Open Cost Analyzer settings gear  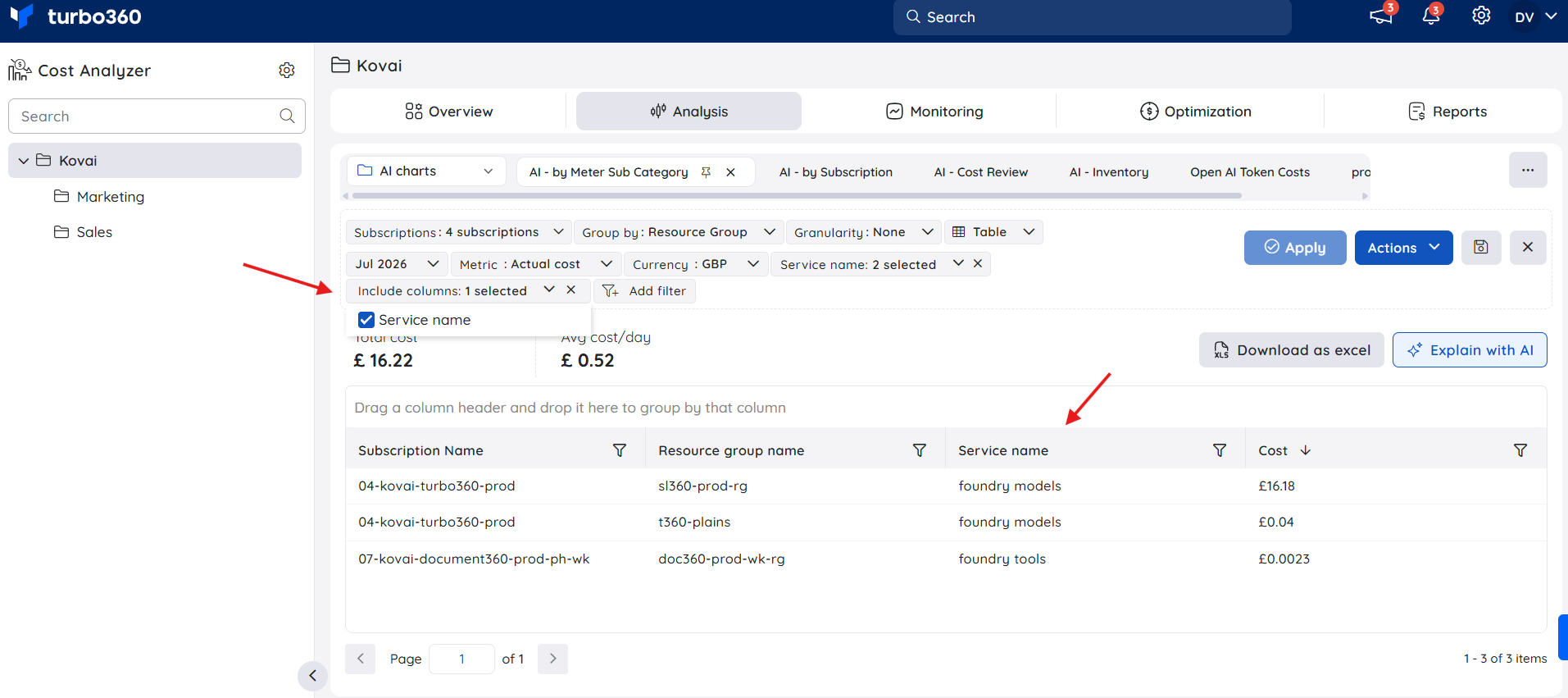click(x=287, y=71)
